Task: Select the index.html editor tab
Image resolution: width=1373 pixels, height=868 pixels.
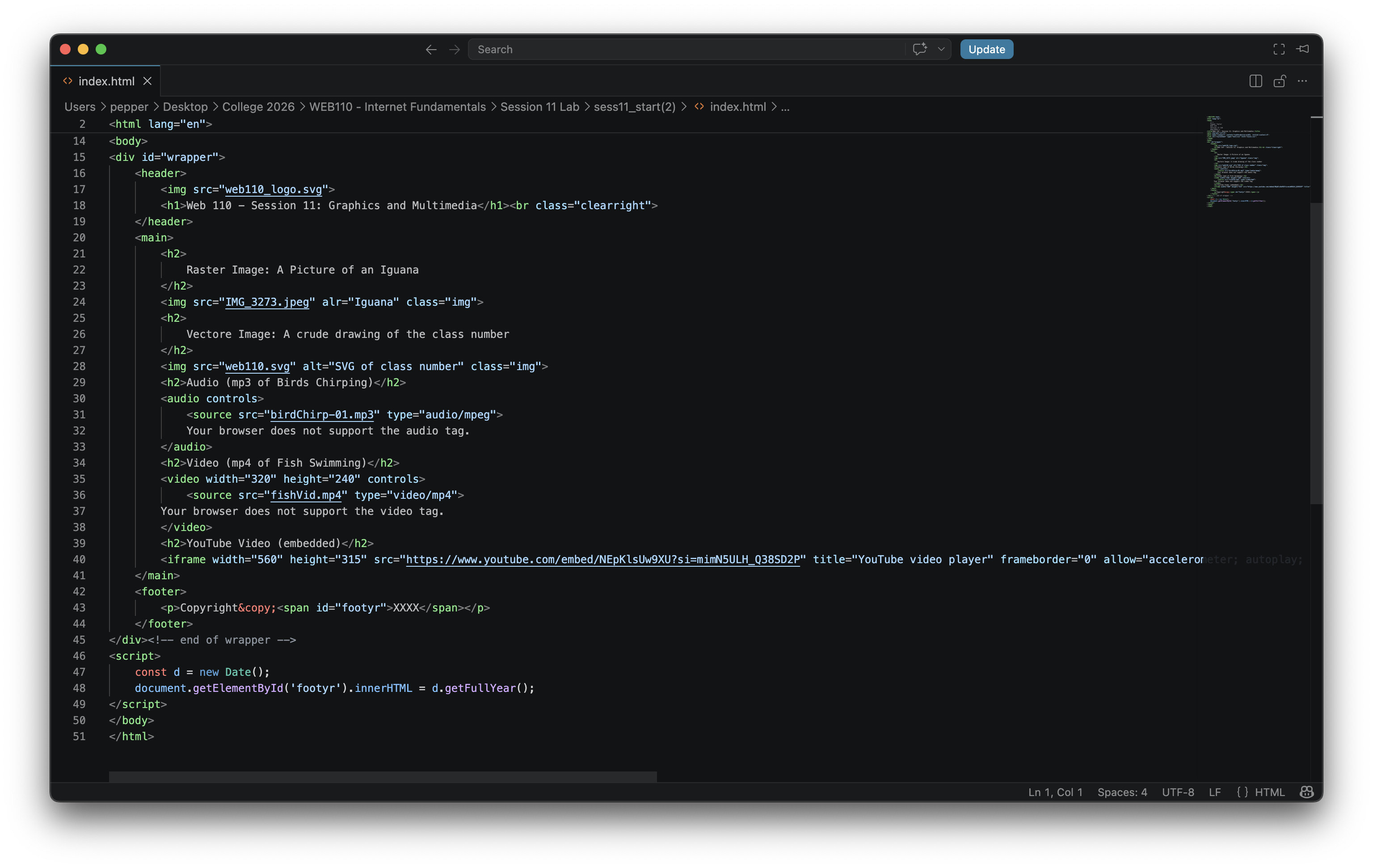Action: point(106,81)
